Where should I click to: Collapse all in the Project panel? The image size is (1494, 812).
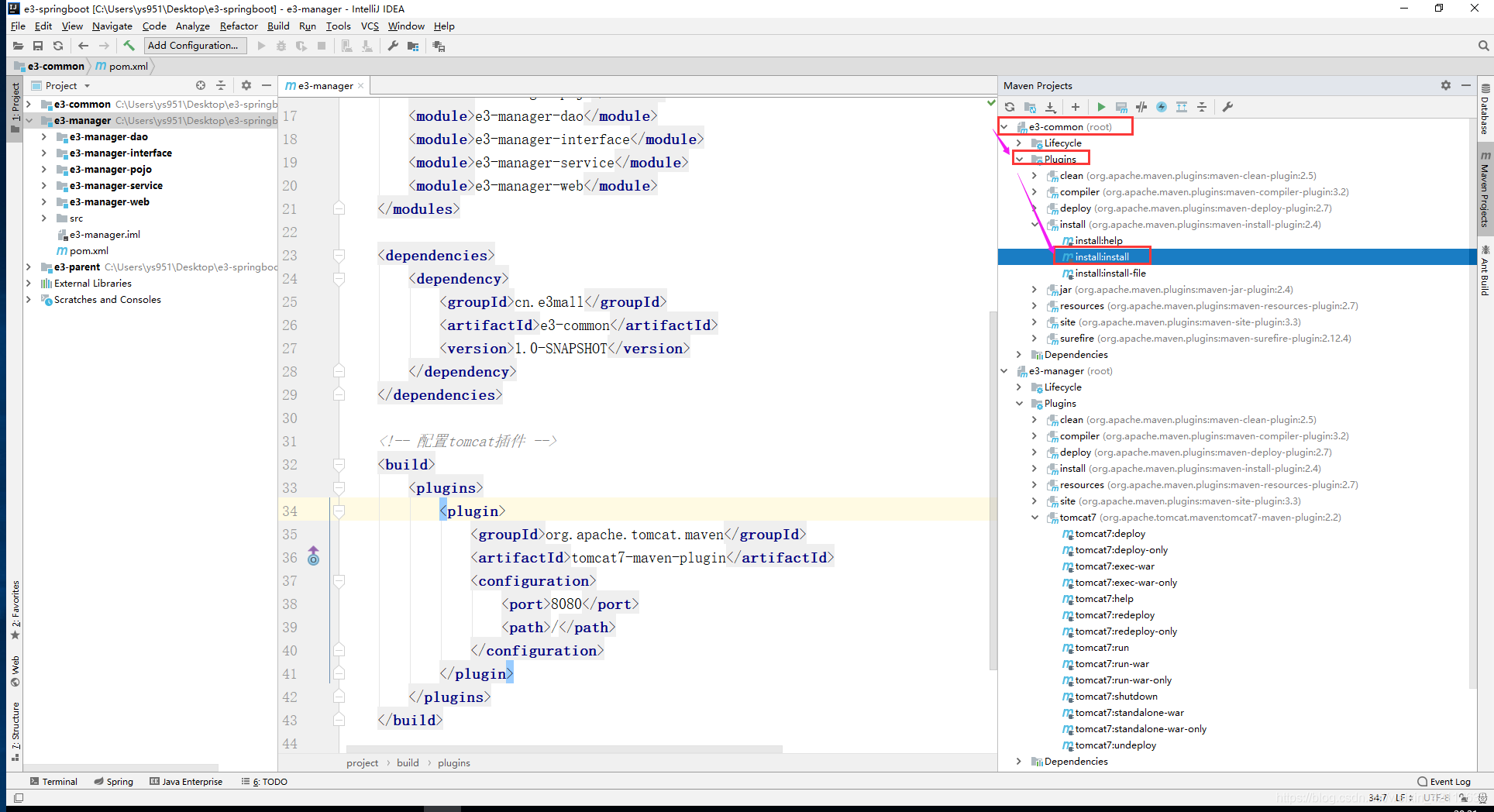221,85
